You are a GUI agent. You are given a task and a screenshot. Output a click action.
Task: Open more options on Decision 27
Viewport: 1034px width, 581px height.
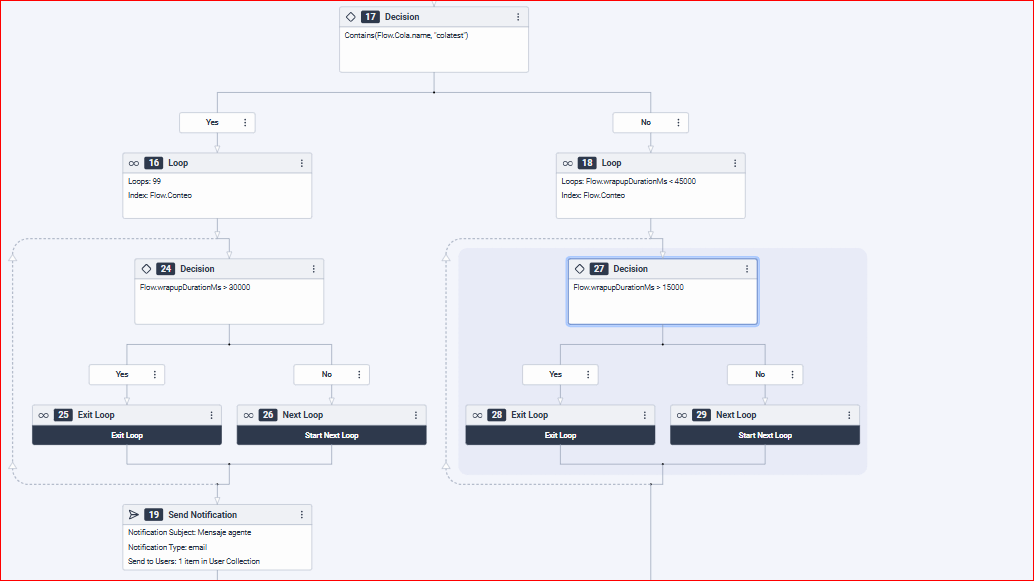pyautogui.click(x=746, y=269)
